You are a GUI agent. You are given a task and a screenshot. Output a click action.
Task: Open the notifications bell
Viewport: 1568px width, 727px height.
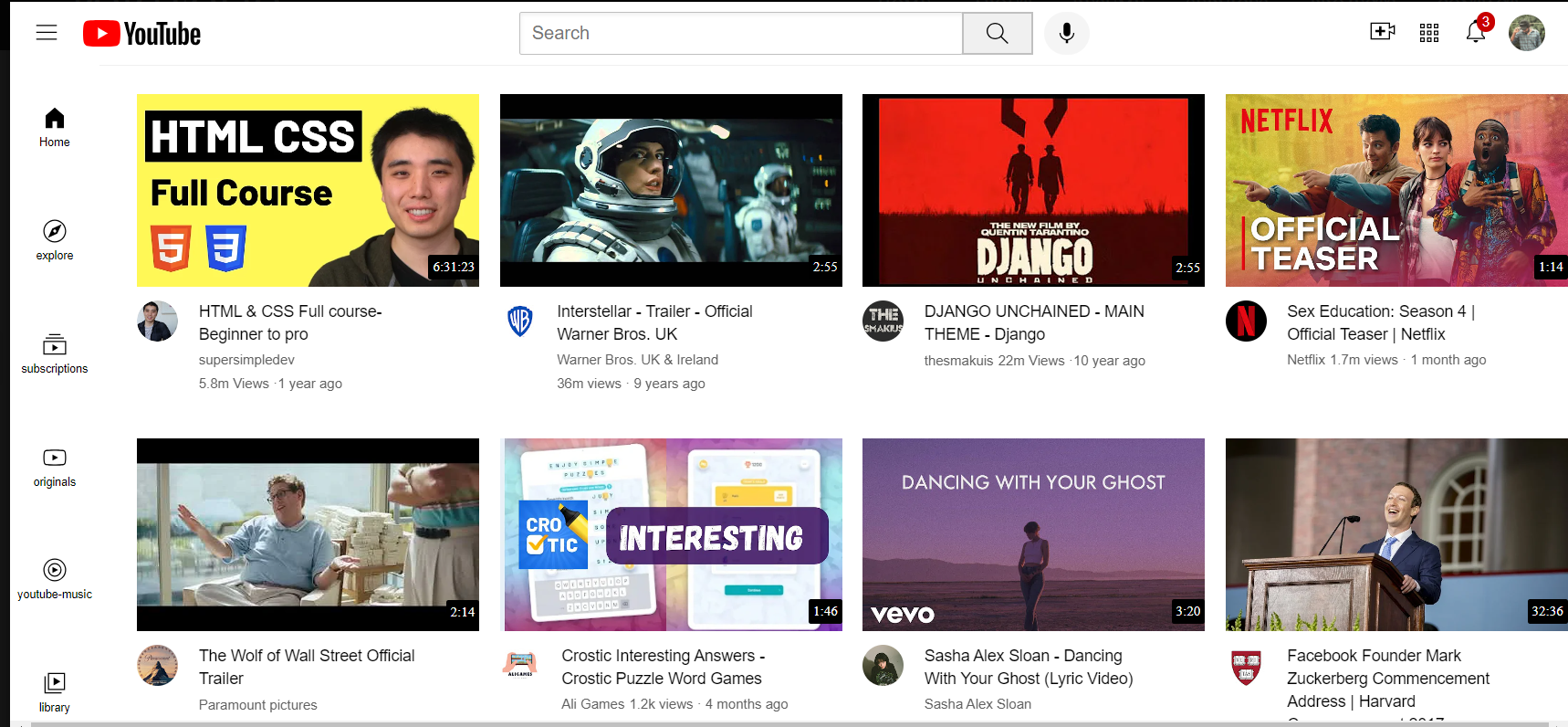click(x=1475, y=33)
